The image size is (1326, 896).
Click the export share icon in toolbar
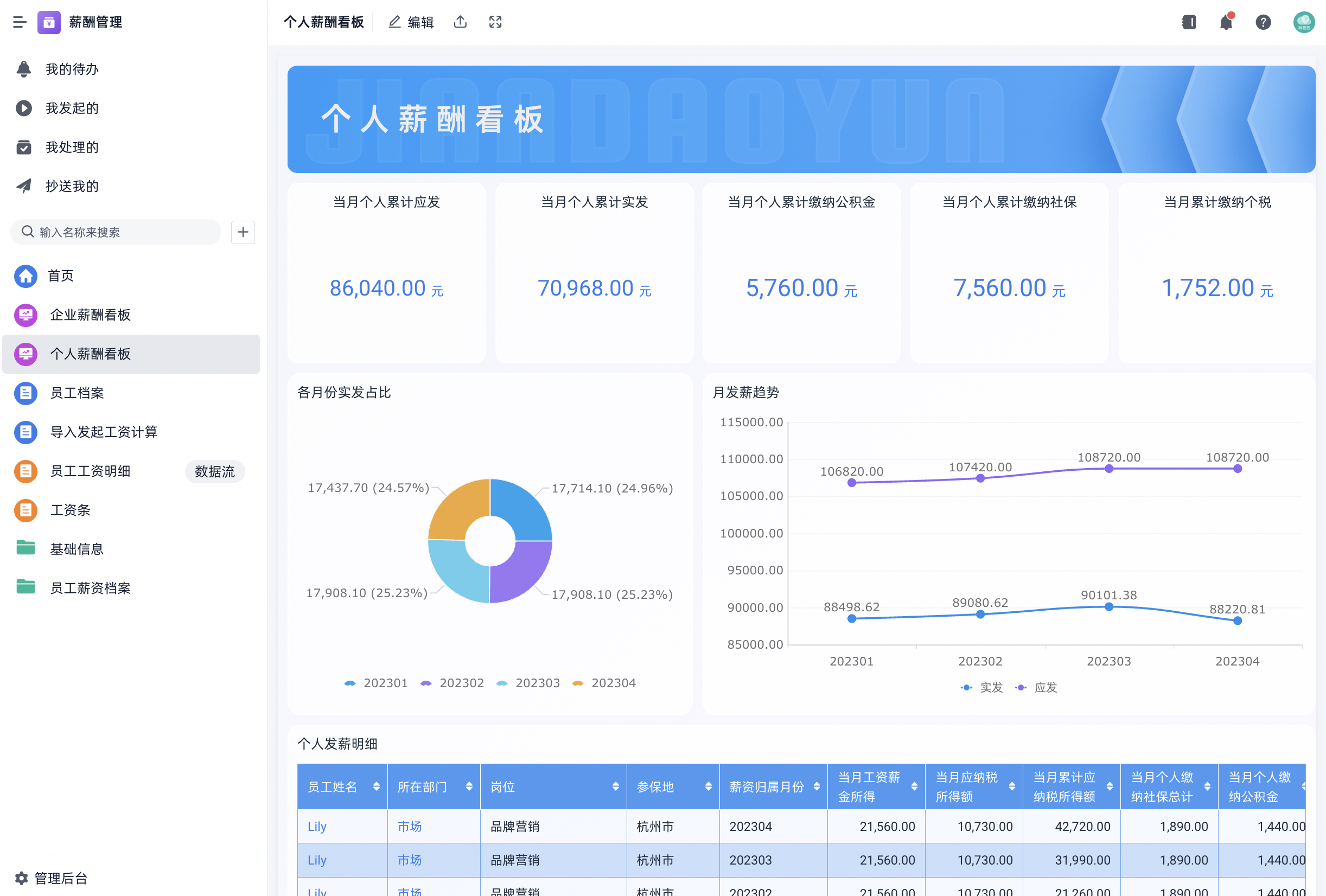pyautogui.click(x=461, y=22)
